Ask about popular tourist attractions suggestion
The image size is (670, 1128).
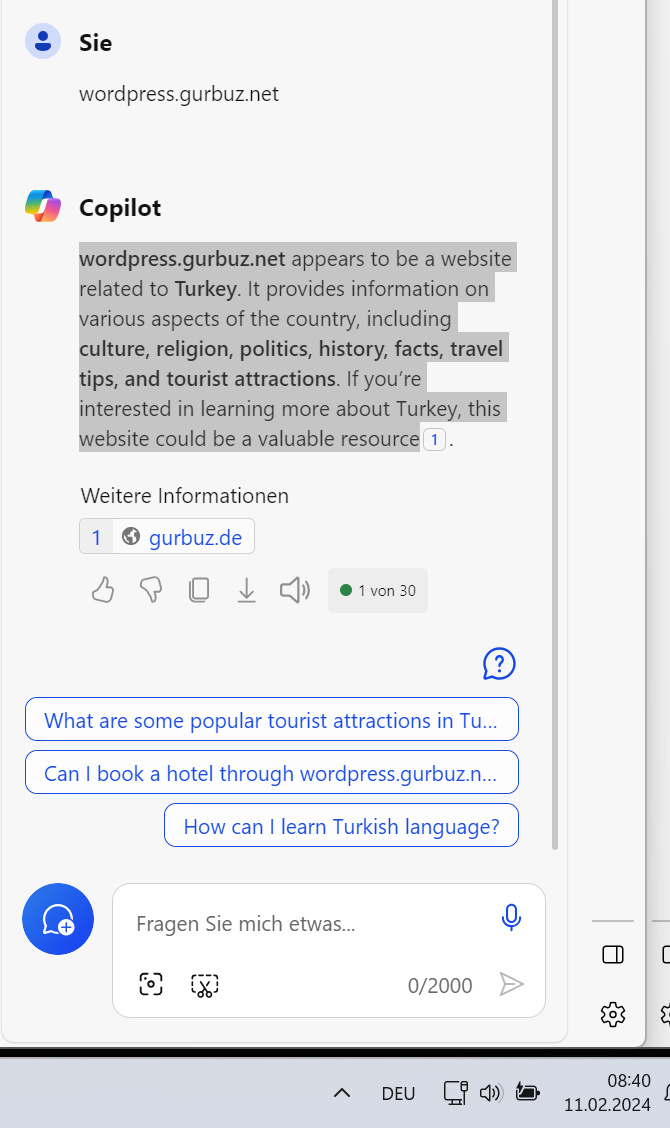[272, 719]
